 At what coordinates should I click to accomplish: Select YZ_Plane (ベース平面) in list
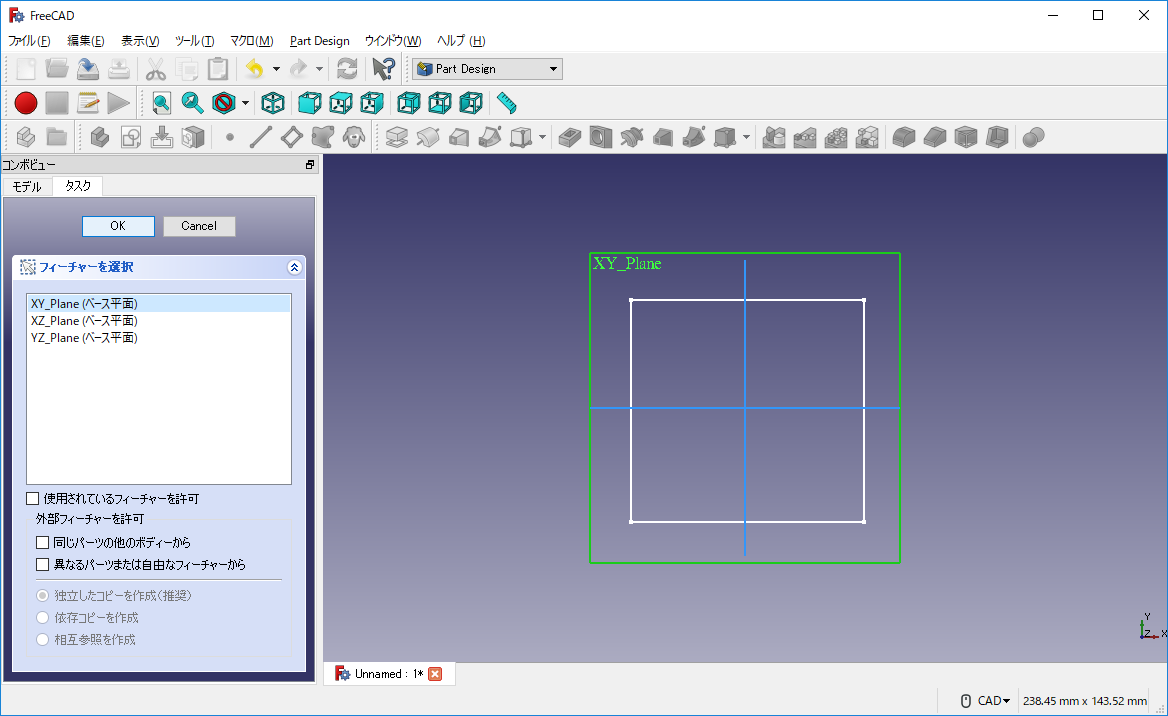click(159, 338)
